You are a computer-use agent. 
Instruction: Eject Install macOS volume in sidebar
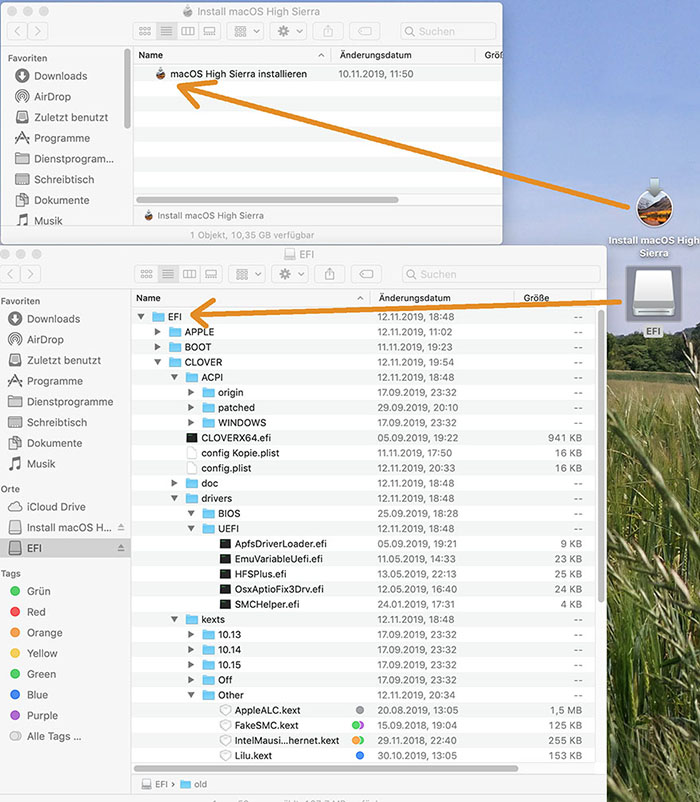[x=121, y=527]
